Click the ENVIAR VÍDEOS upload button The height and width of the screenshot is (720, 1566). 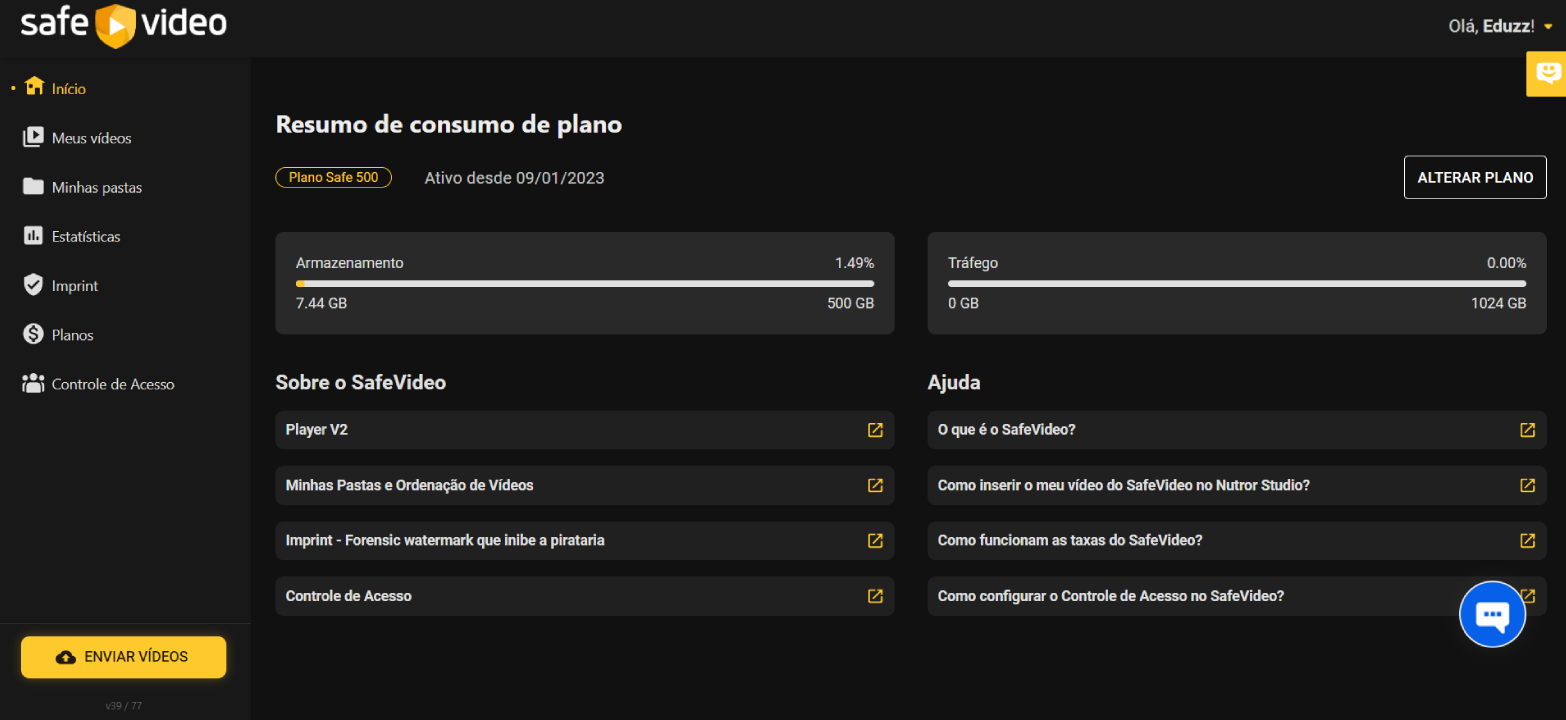(124, 657)
